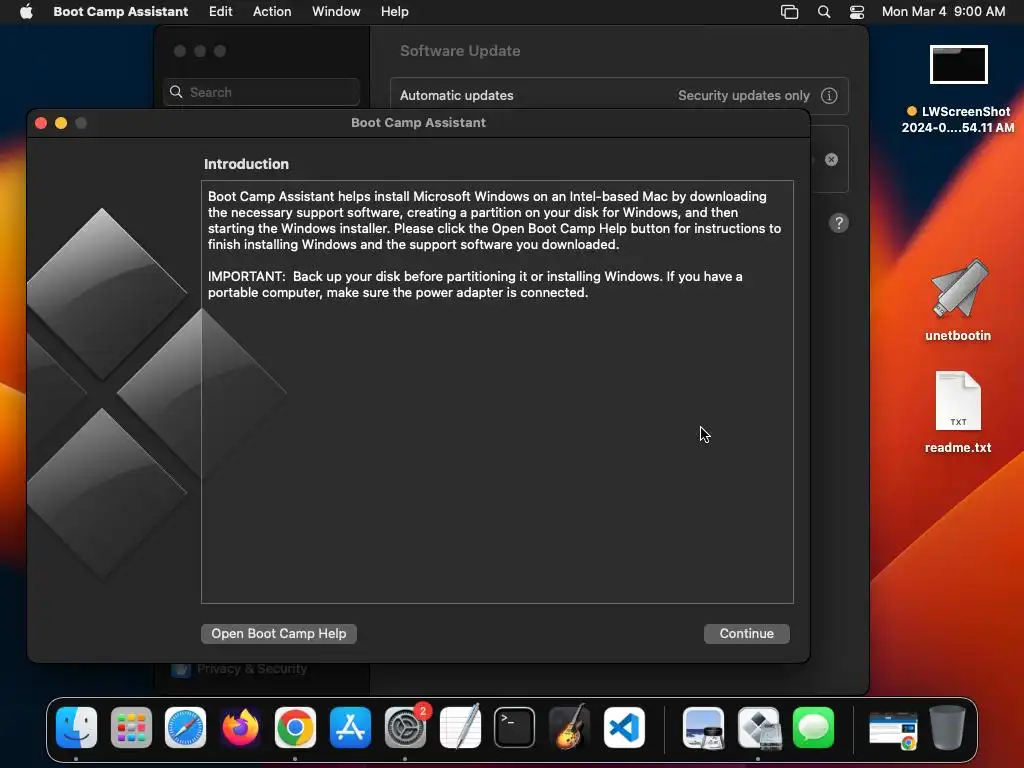Open the Boot Camp Assistant app menu
This screenshot has height=768, width=1024.
point(120,11)
